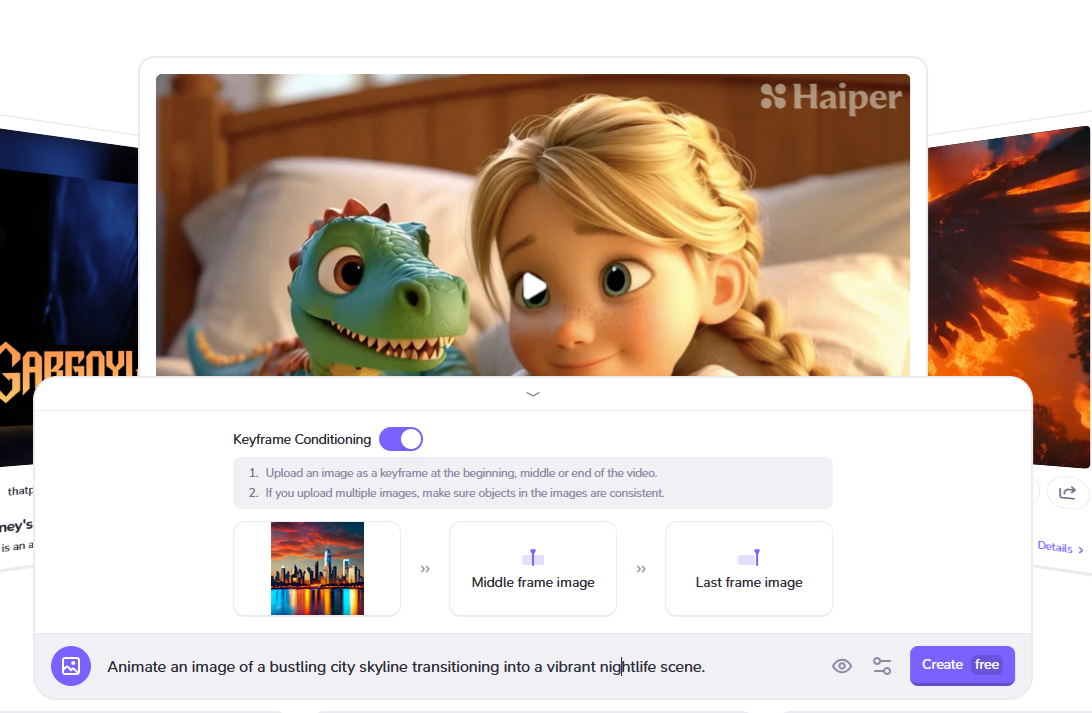Collapse the creation panel with the top chevron
Image resolution: width=1092 pixels, height=713 pixels.
(x=533, y=394)
